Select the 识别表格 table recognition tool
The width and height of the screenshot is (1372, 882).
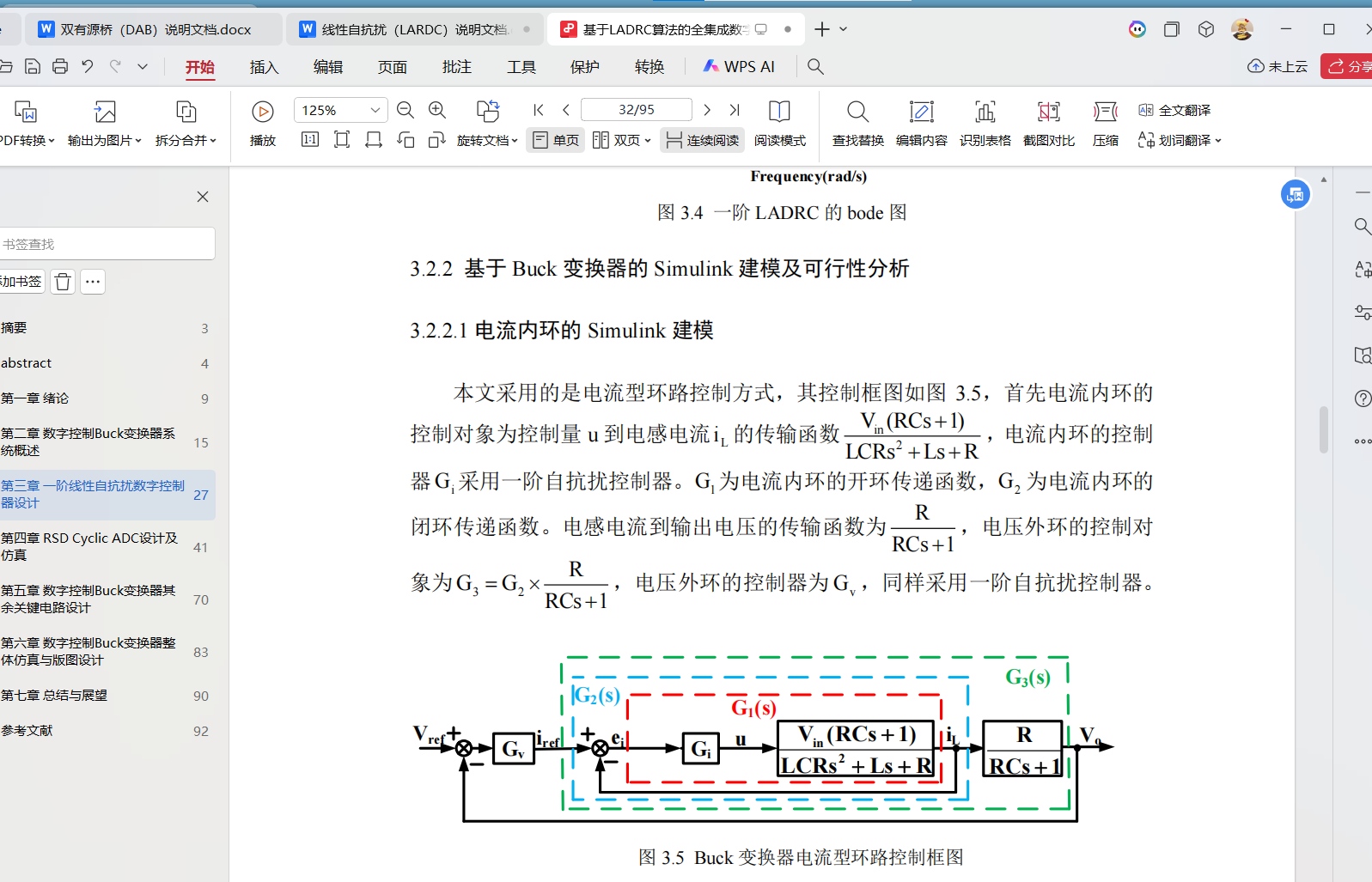pos(985,122)
